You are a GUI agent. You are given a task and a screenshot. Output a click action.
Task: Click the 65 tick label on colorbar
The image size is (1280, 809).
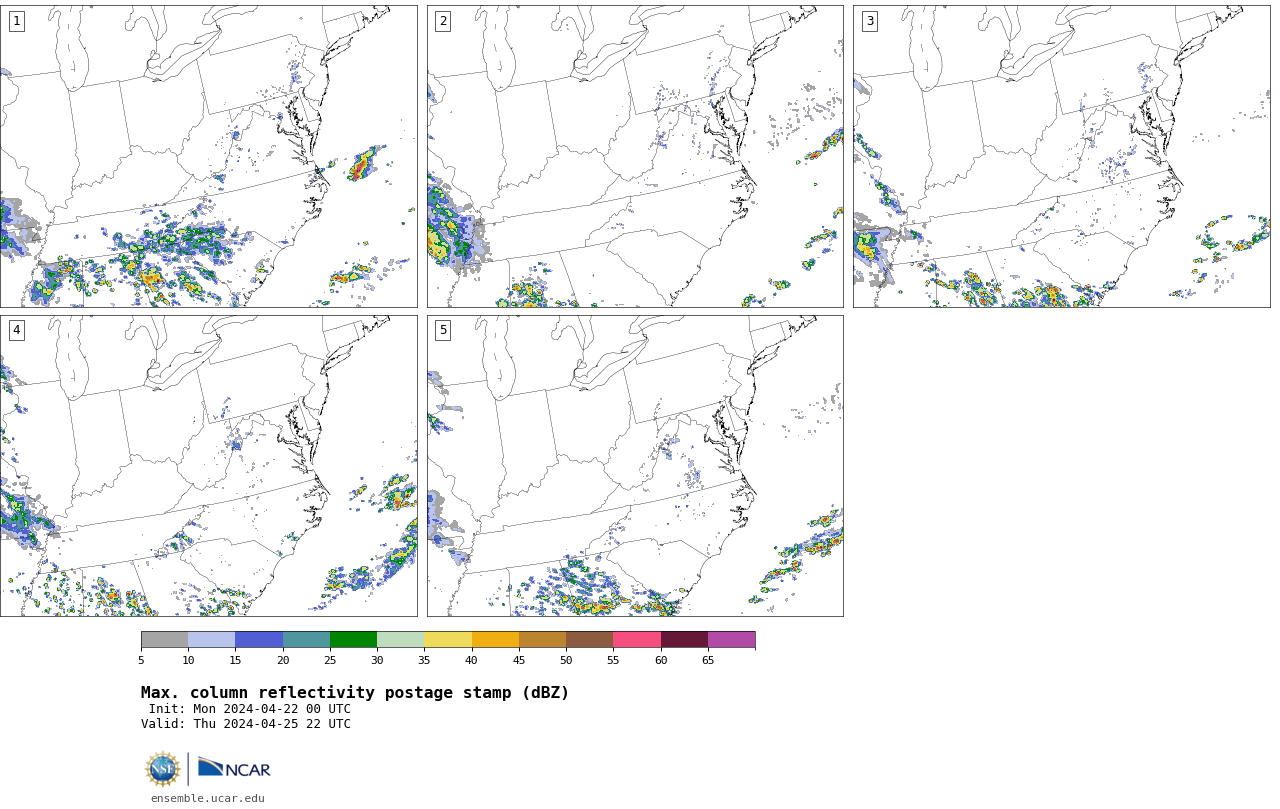pos(708,660)
